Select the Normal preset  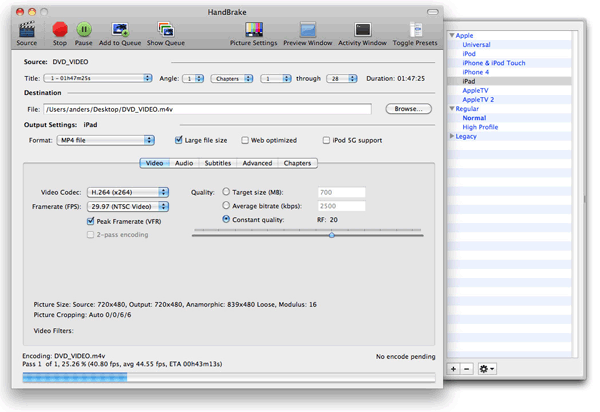pyautogui.click(x=474, y=118)
